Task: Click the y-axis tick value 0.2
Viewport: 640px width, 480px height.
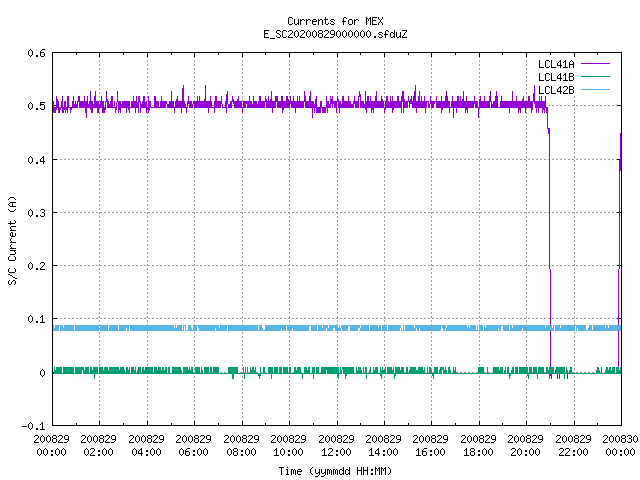Action: click(36, 266)
